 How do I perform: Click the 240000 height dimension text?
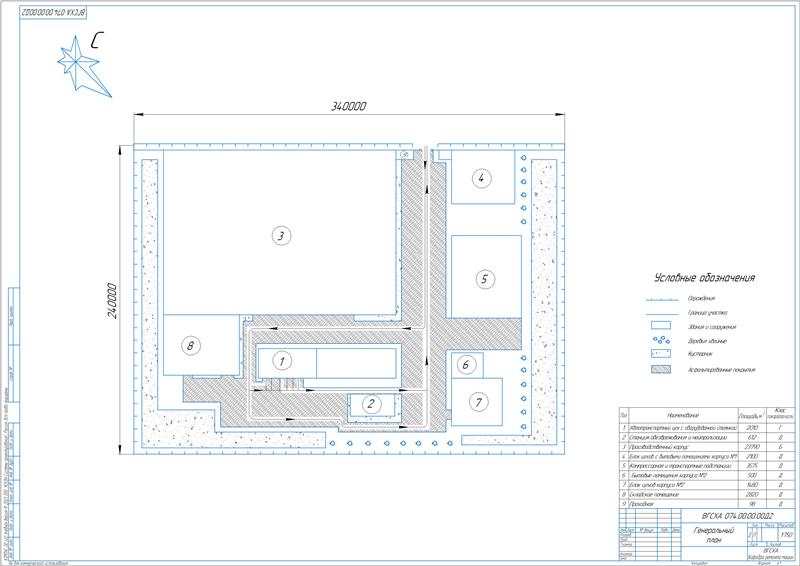point(112,301)
